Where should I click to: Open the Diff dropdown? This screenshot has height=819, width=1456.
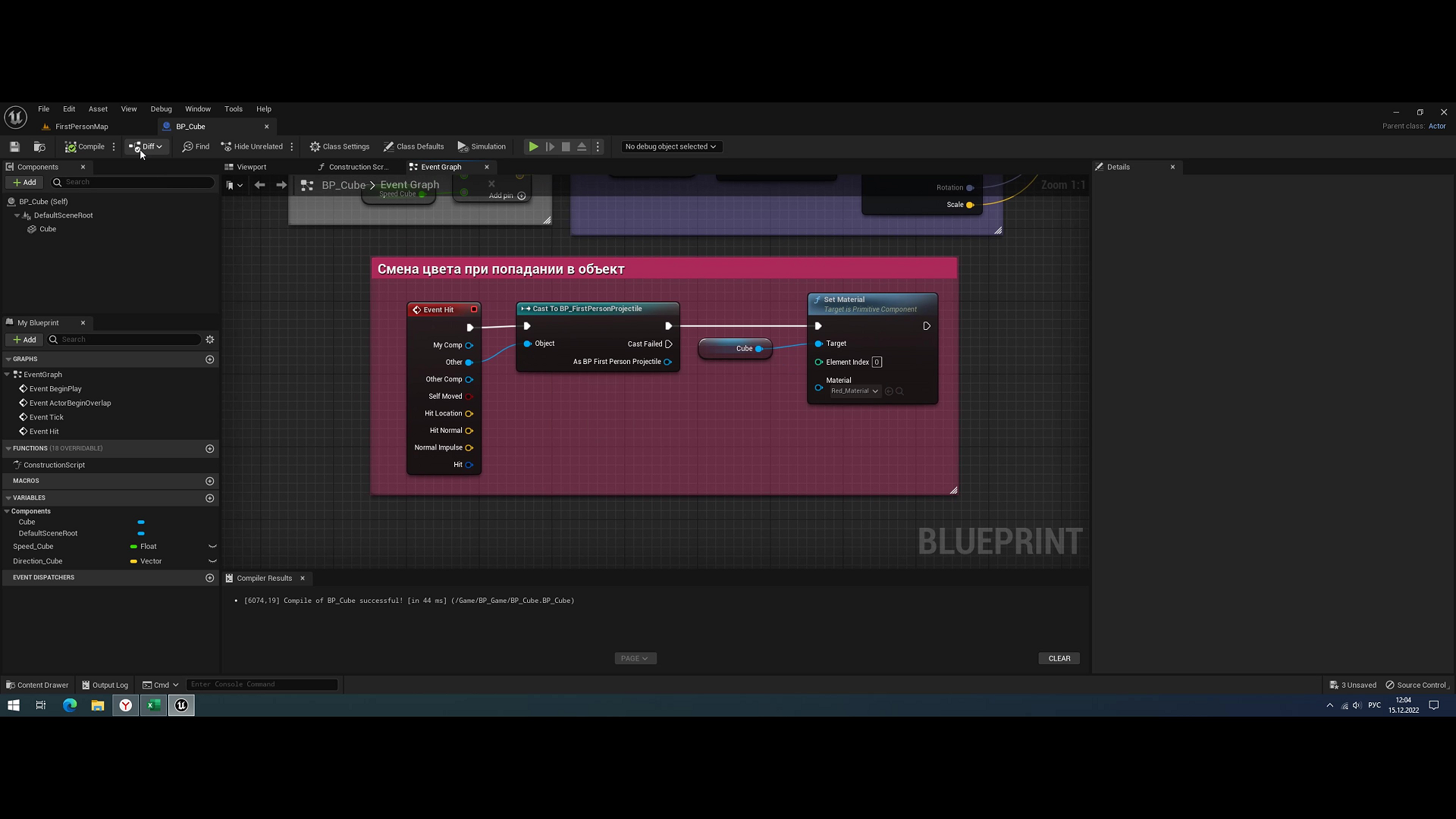[146, 146]
